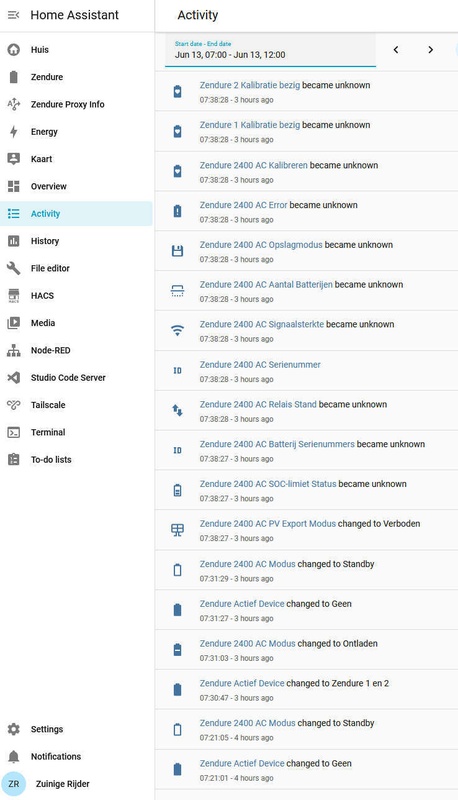Open Zendure 2400 AC PV Export Modus link
The width and height of the screenshot is (458, 800).
[x=268, y=523]
